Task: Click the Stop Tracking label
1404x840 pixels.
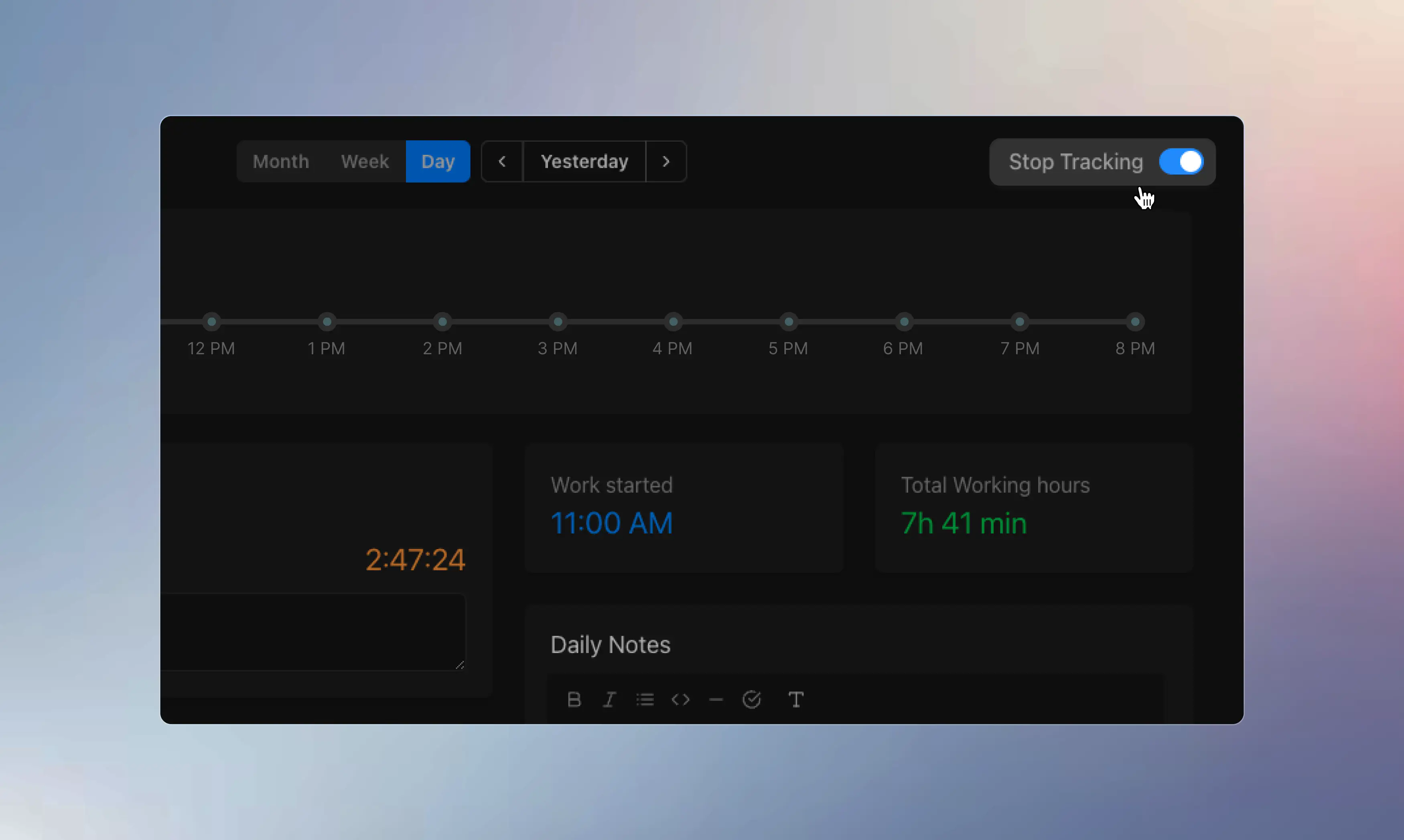Action: 1076,162
